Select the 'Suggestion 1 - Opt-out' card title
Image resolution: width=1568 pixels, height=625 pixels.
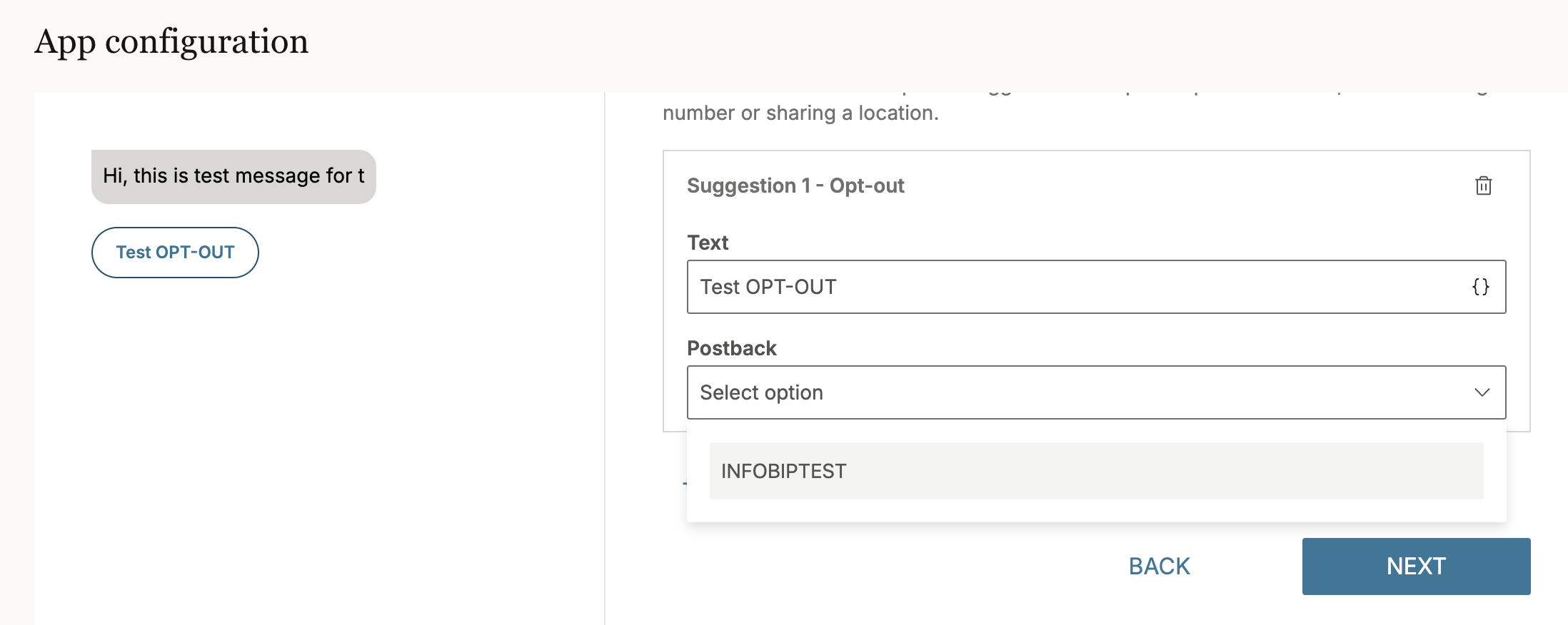[x=795, y=186]
